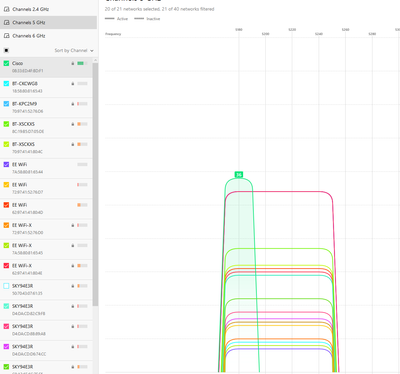Click signal bar on EE WiFi 62:97 row
Viewport: 400px width, 374px height.
pos(82,205)
